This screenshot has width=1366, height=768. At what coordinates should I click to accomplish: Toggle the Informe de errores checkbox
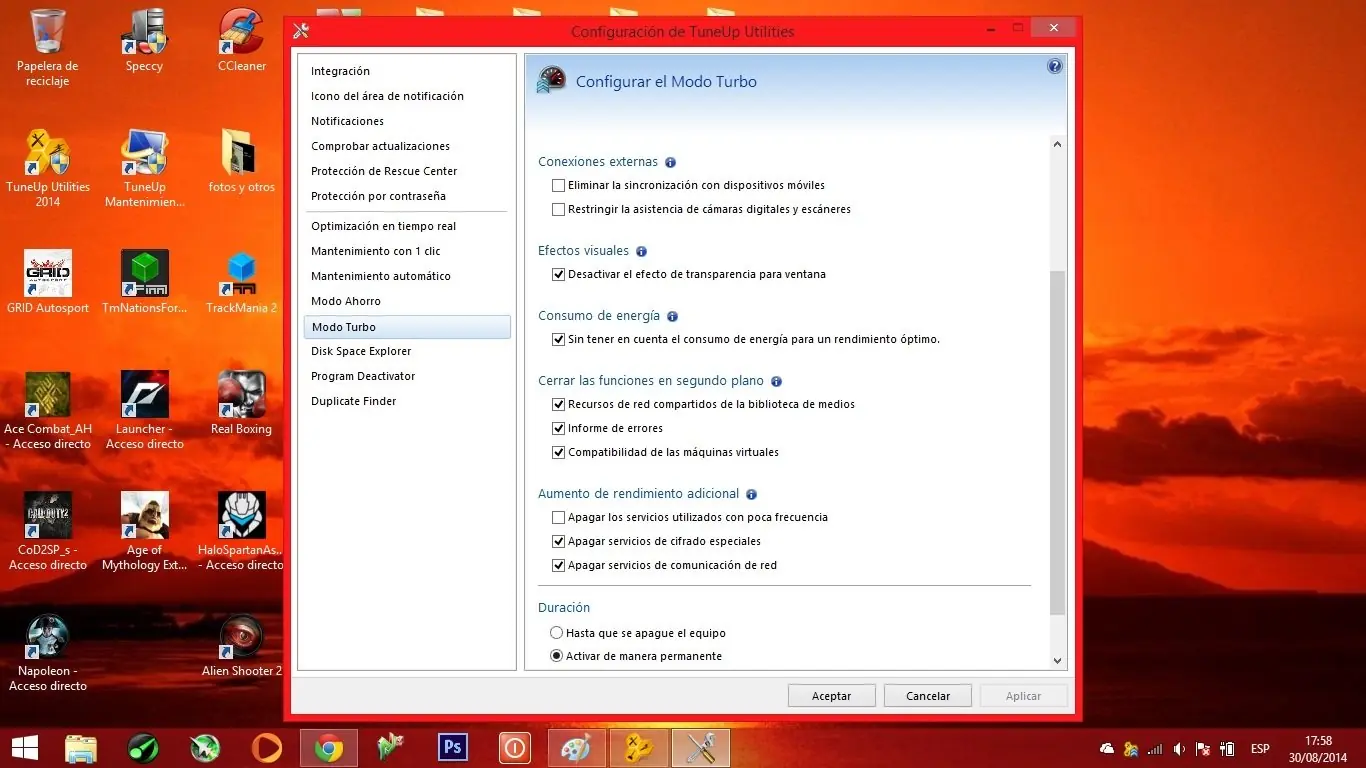559,429
